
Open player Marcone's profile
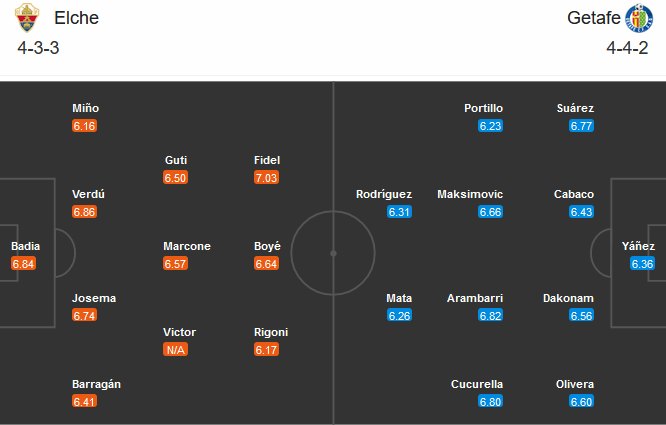(x=187, y=246)
